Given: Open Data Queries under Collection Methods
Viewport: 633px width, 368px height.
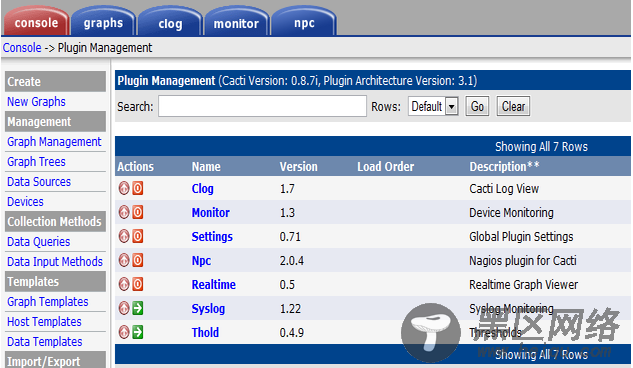Looking at the screenshot, I should (x=38, y=242).
